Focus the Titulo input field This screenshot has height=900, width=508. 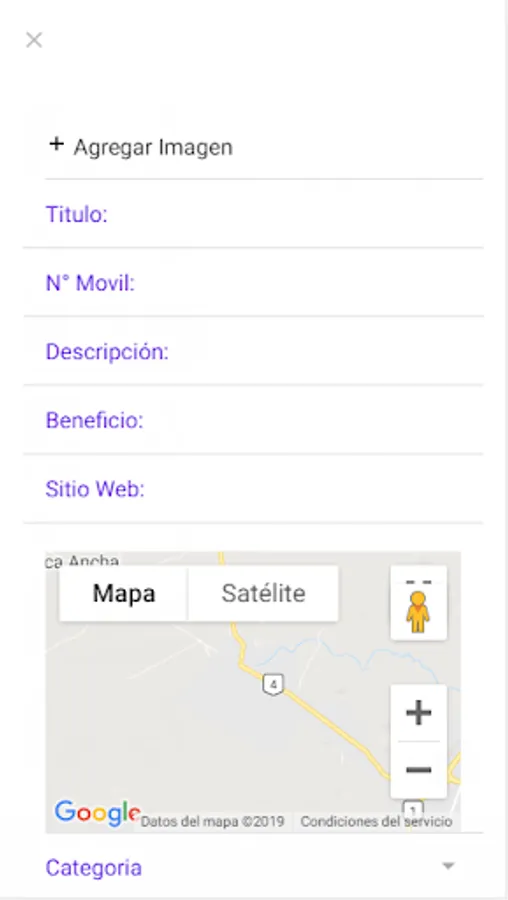253,214
